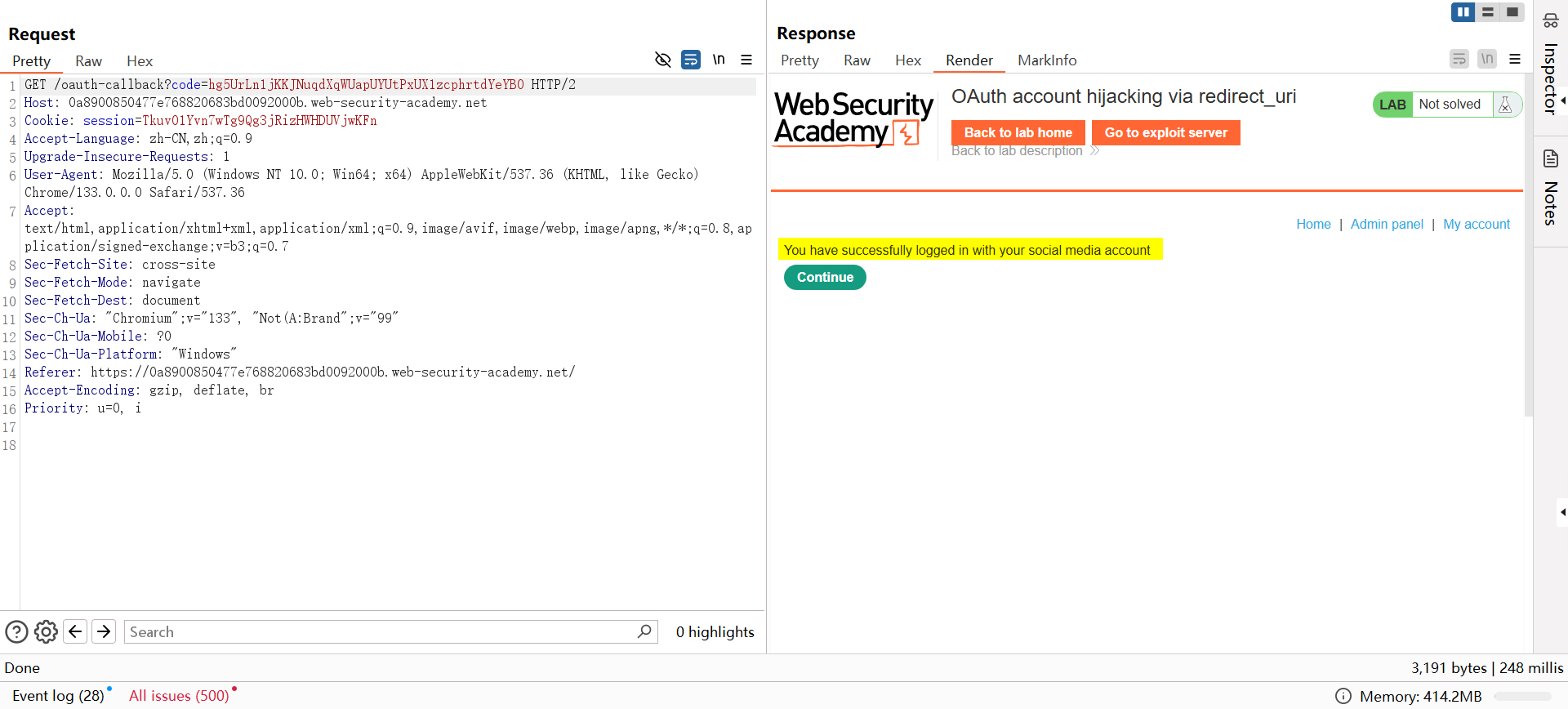
Task: Click Go to exploit server button
Action: (1165, 132)
